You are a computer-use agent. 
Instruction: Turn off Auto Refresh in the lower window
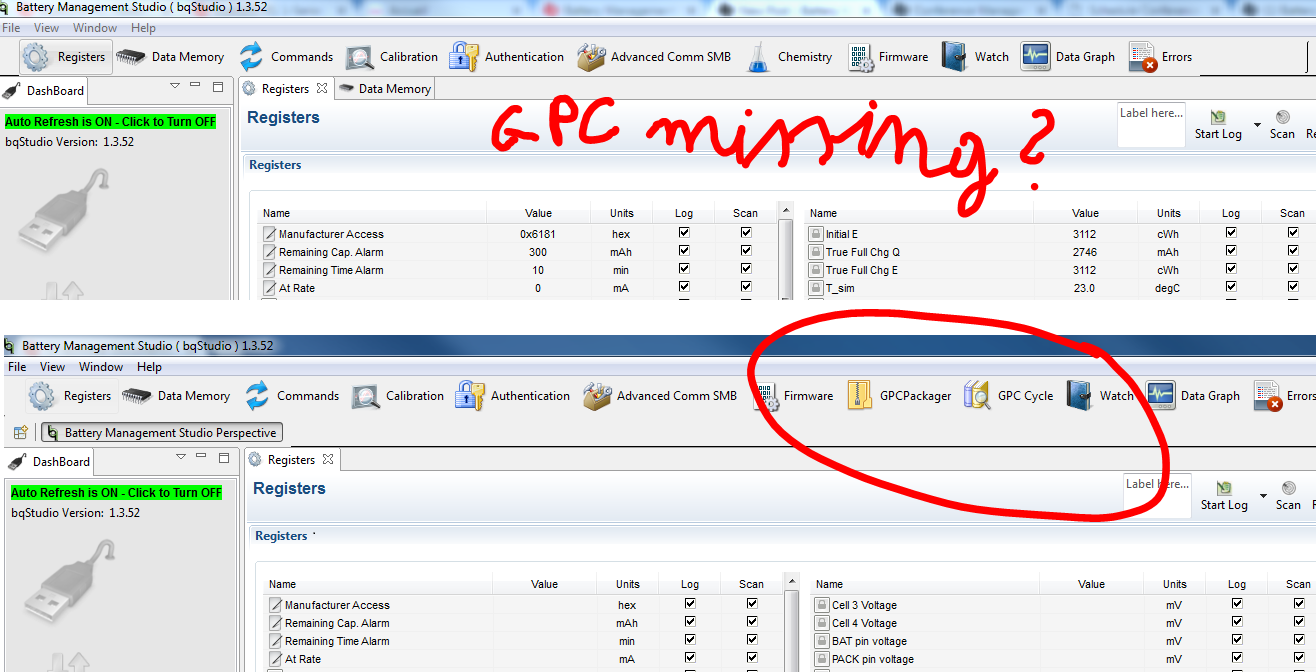[116, 493]
